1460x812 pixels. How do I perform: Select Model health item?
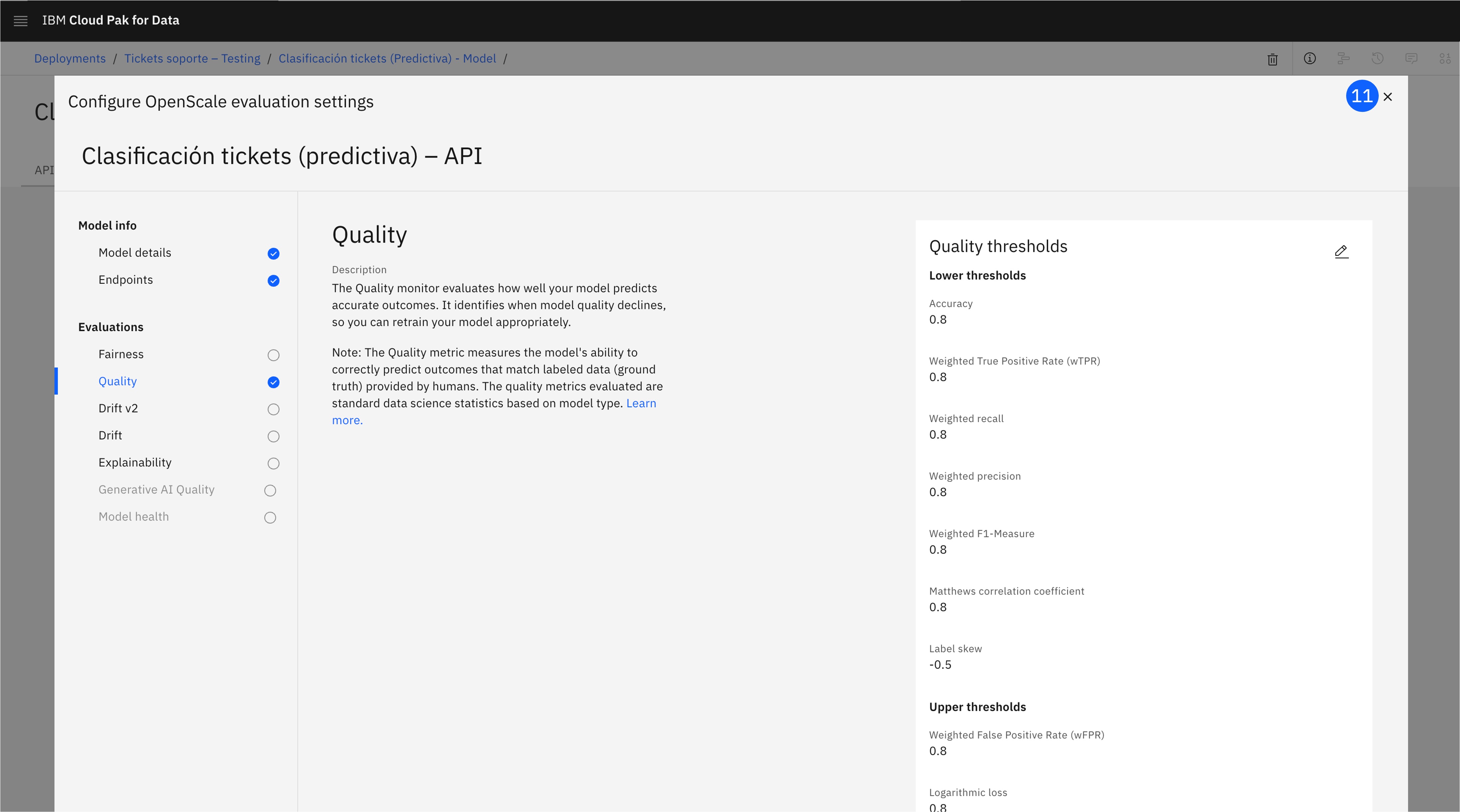[133, 517]
